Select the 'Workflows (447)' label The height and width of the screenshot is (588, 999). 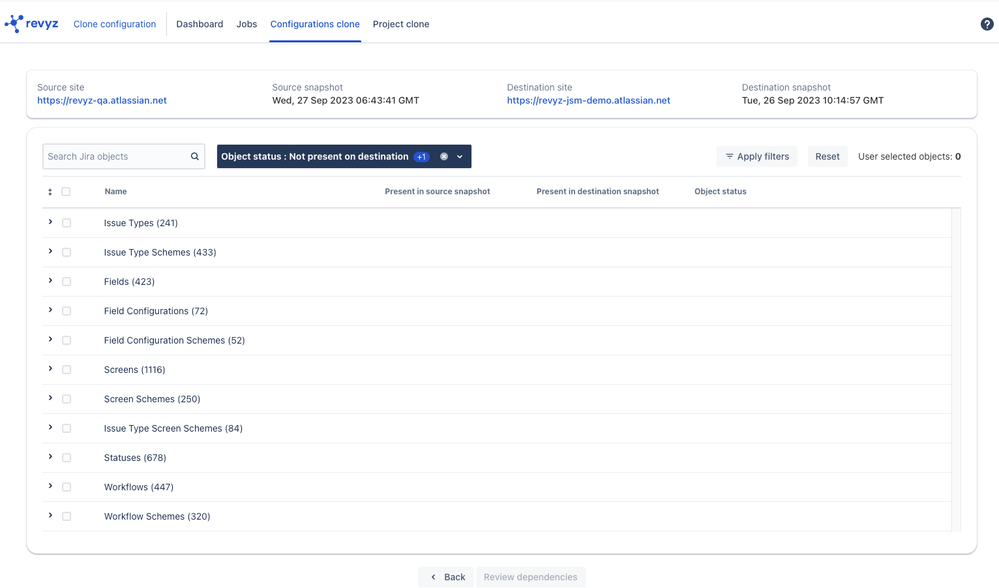pyautogui.click(x=139, y=487)
